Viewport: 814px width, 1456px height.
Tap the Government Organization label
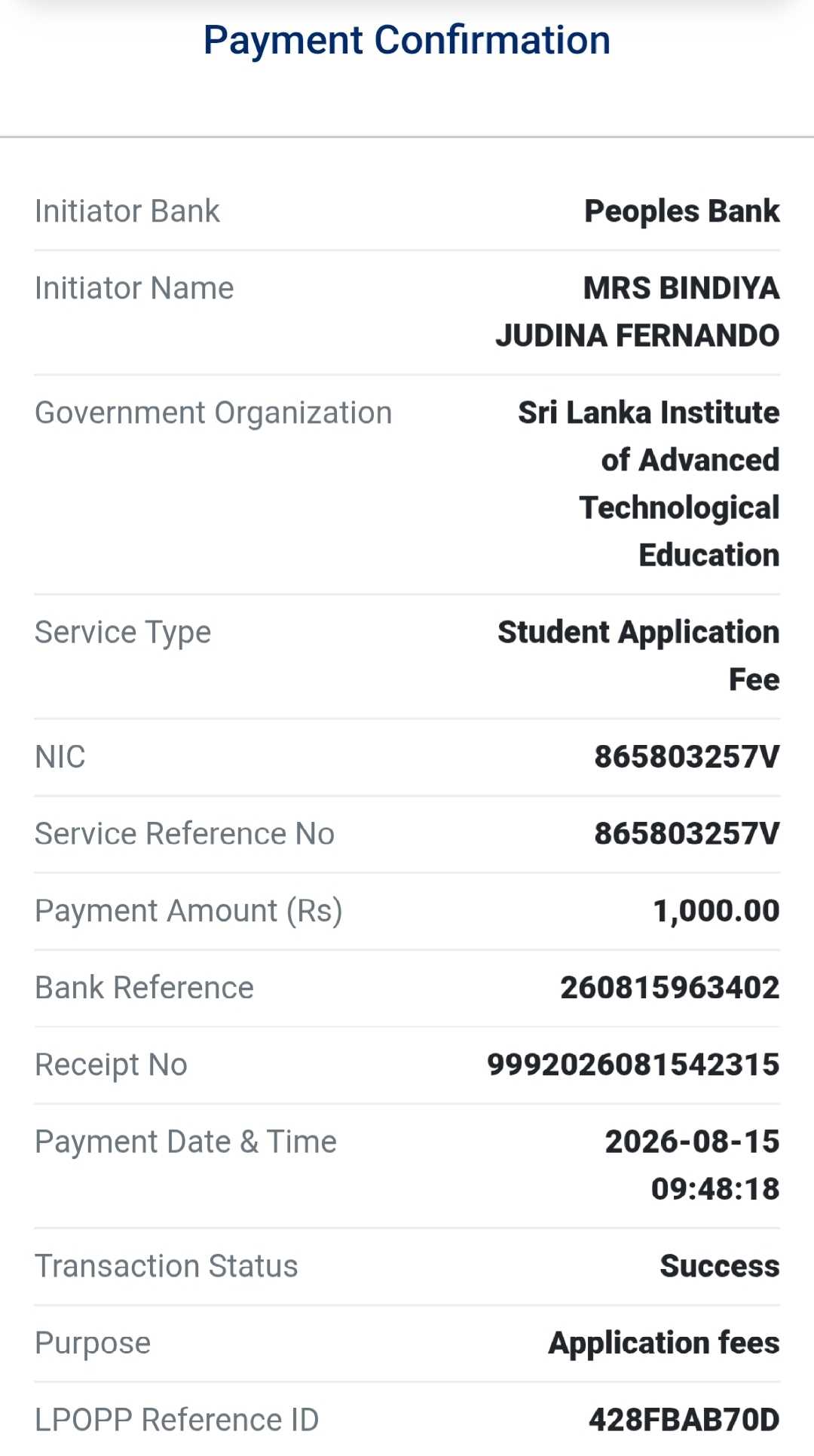click(213, 413)
